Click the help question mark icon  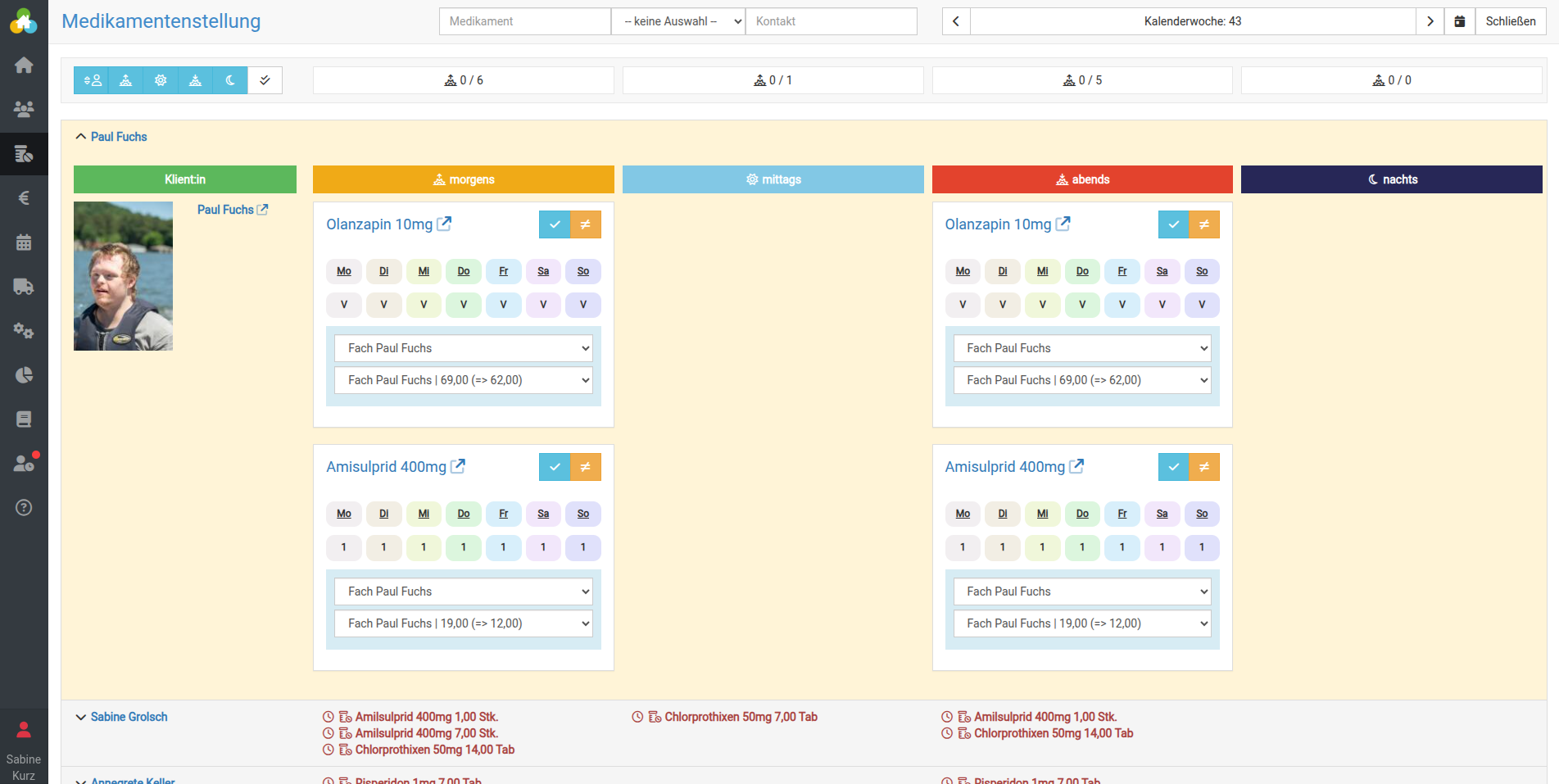click(x=24, y=508)
